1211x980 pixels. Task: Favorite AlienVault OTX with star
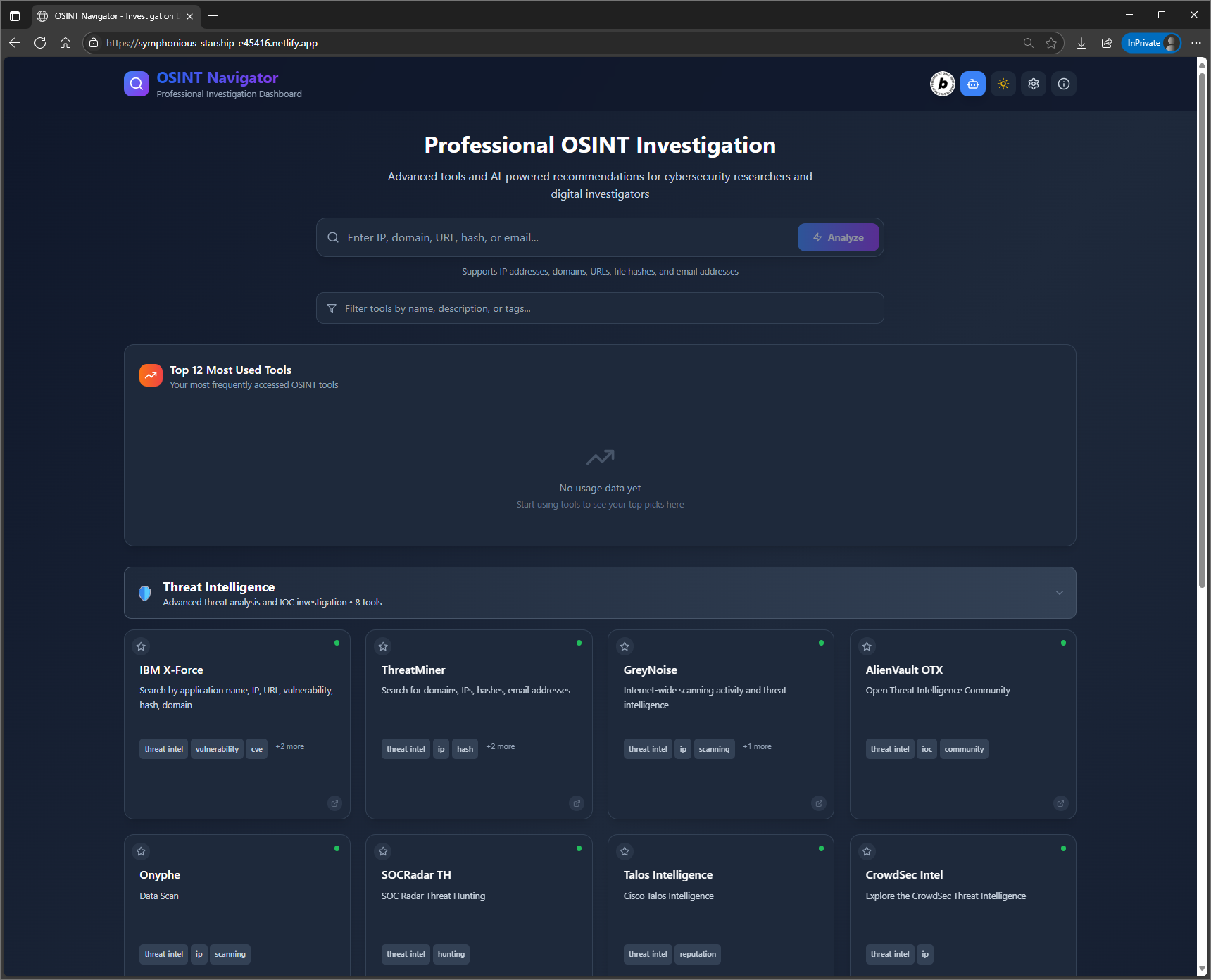867,646
